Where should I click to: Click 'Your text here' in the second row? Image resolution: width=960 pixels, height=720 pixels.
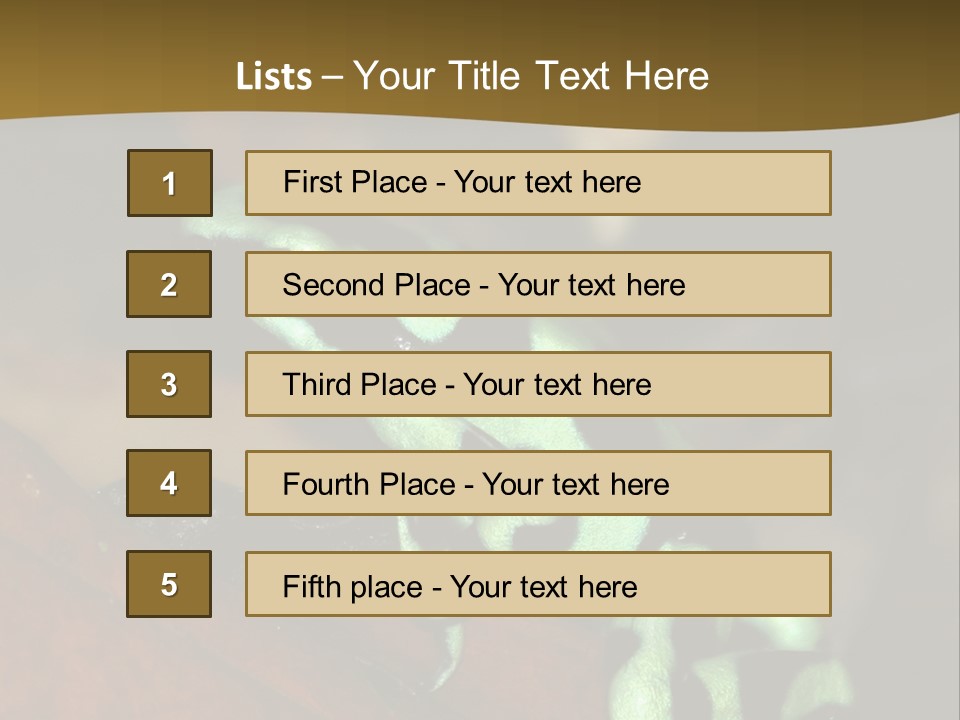coord(591,285)
